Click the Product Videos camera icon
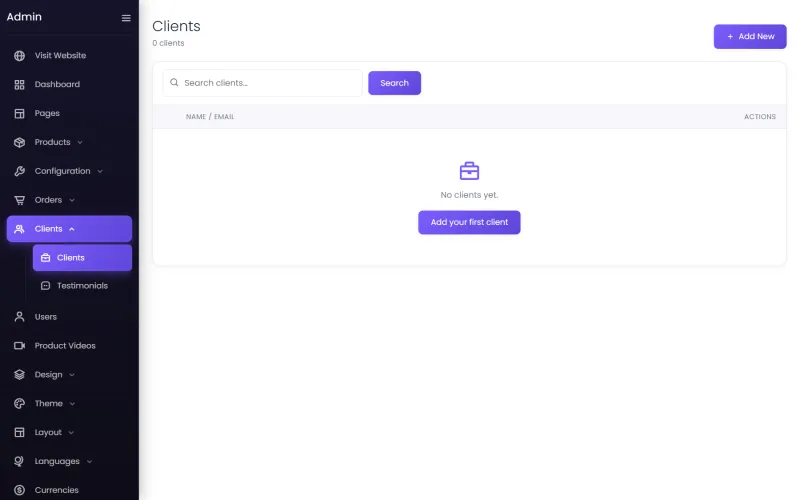Image resolution: width=800 pixels, height=500 pixels. coord(19,346)
